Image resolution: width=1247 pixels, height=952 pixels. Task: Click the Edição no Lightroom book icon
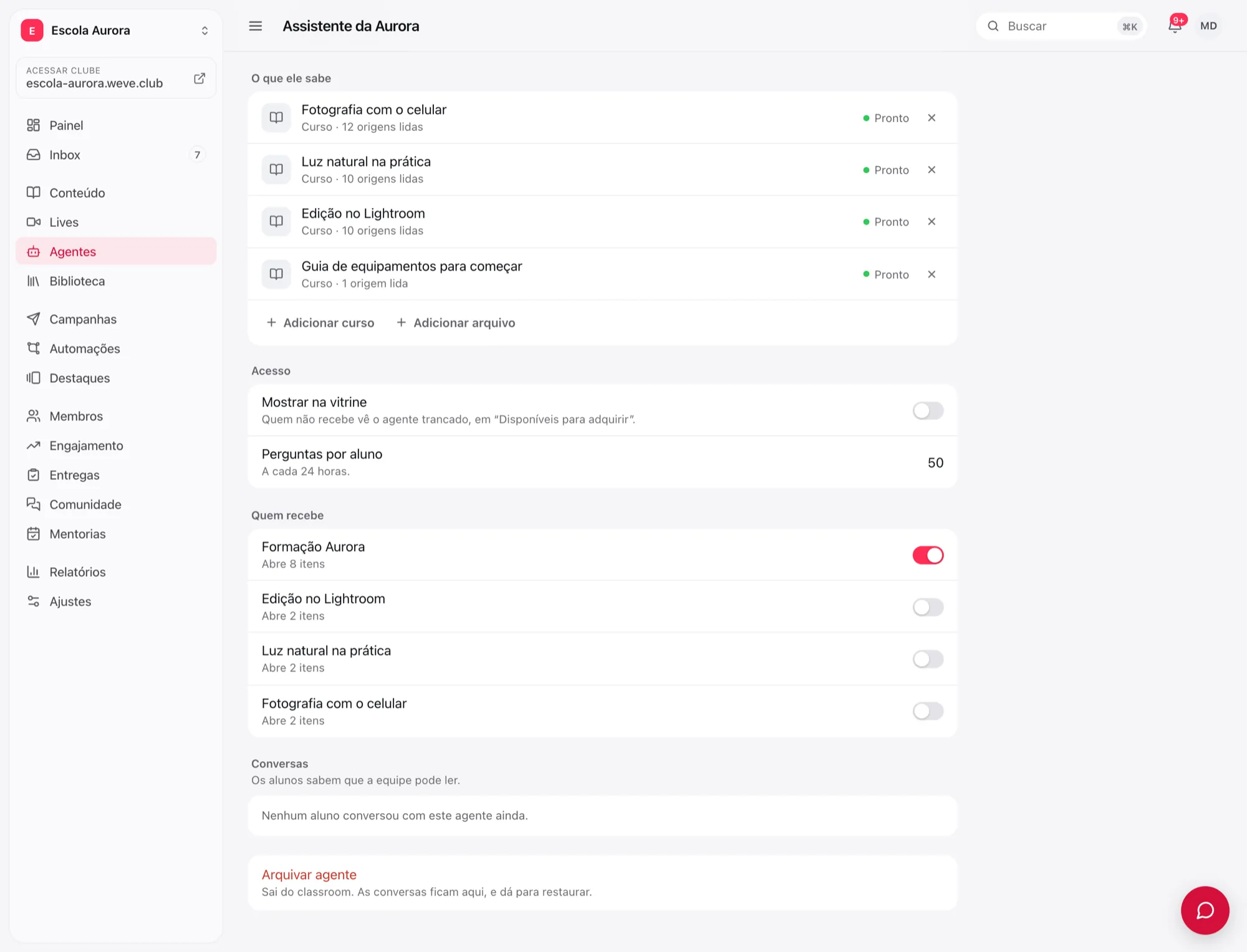coord(276,222)
